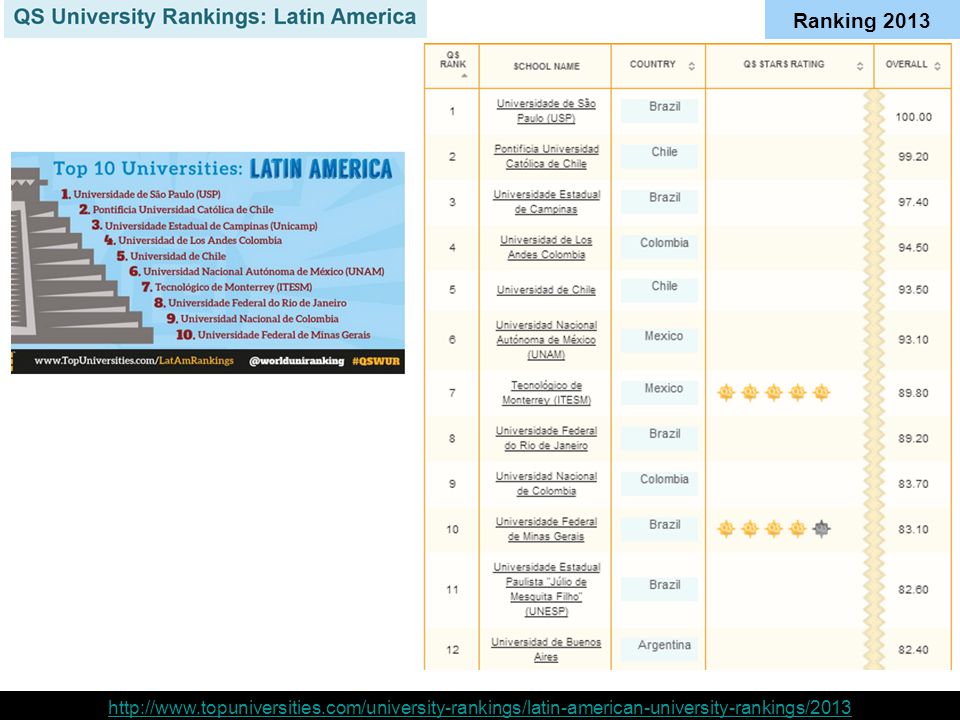The width and height of the screenshot is (960, 720).
Task: Click the Brazil cell for rank 8
Action: tap(659, 438)
